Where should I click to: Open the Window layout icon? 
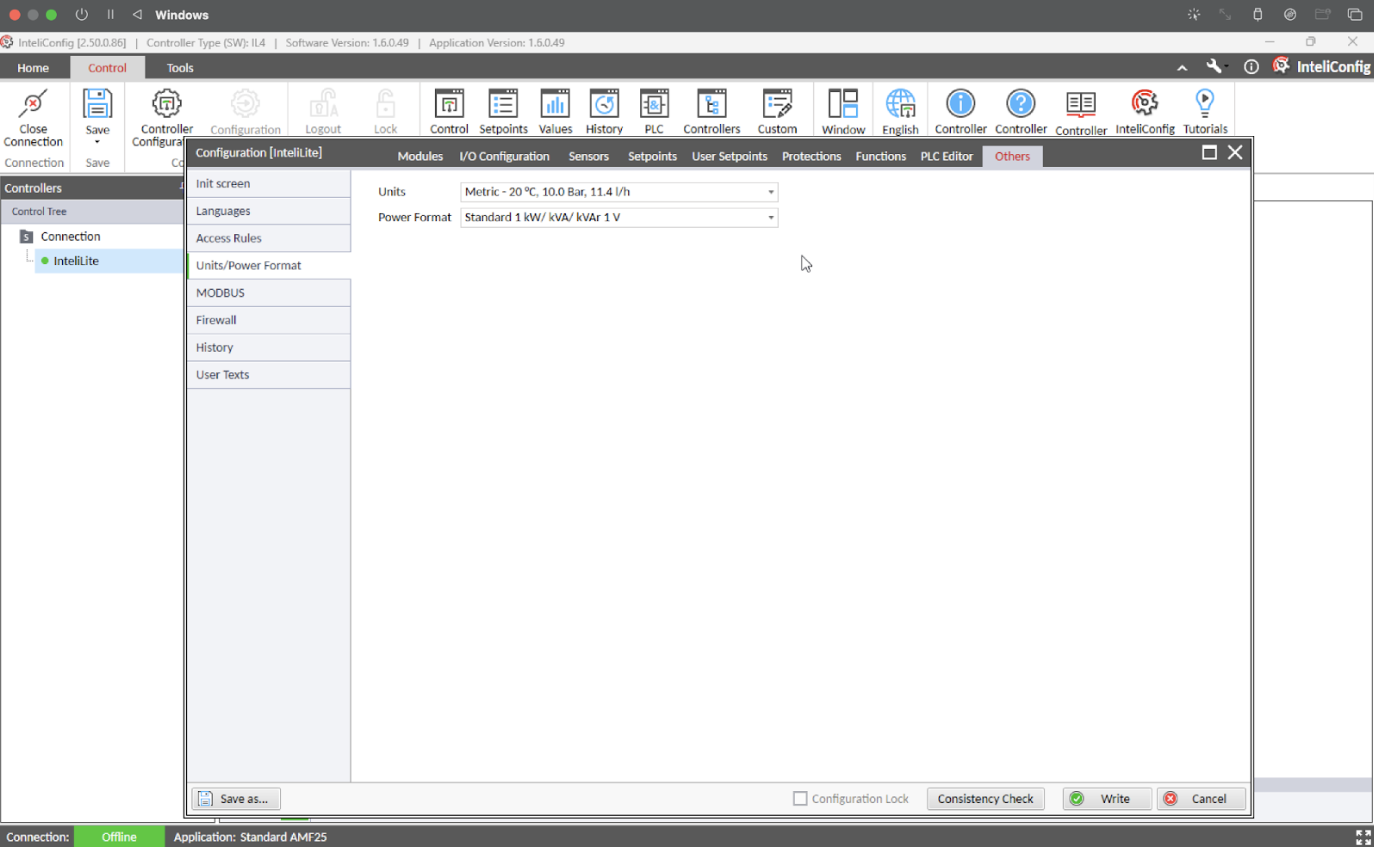(843, 104)
